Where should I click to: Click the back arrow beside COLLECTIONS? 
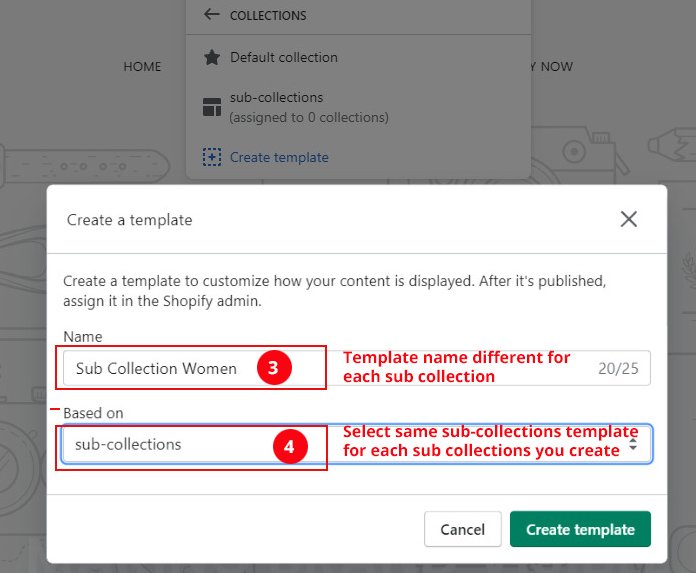pyautogui.click(x=211, y=15)
